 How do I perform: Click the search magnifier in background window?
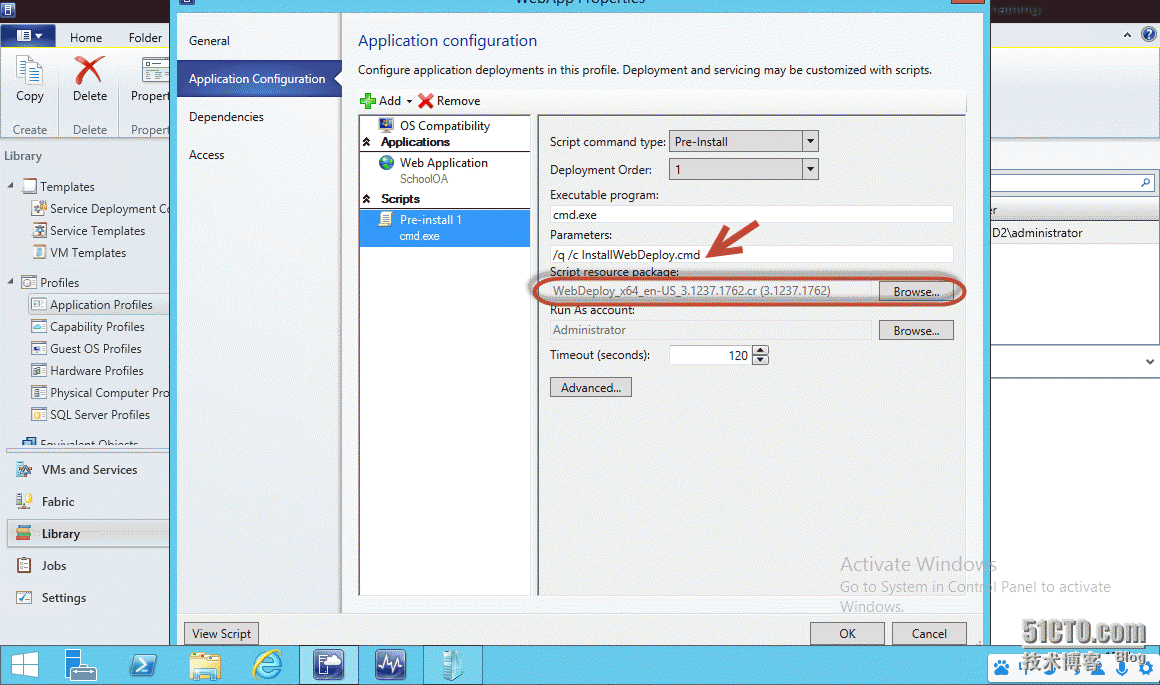pos(1145,182)
